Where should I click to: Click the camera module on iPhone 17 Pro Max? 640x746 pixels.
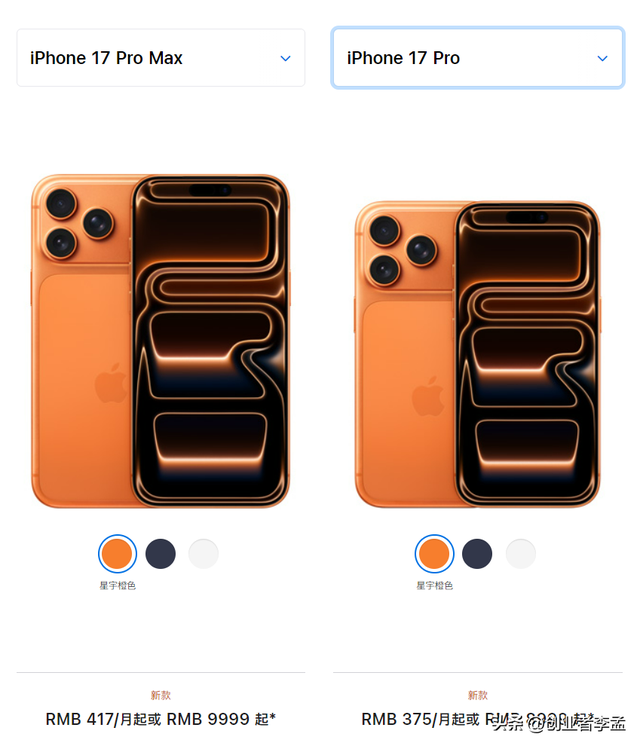pos(81,224)
